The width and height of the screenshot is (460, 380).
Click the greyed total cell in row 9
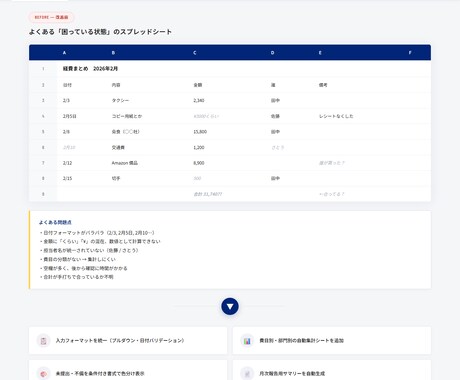pos(208,194)
